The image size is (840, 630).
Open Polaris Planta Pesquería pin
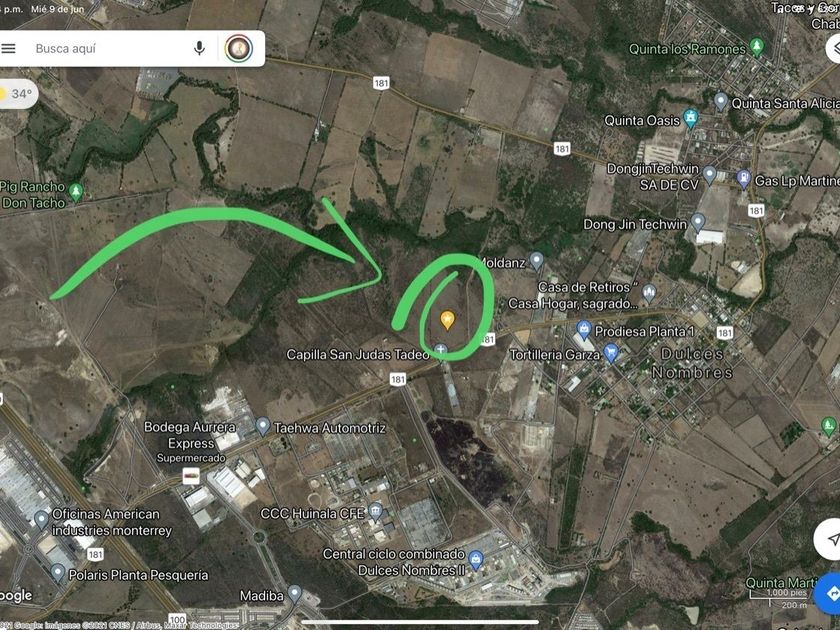58,573
